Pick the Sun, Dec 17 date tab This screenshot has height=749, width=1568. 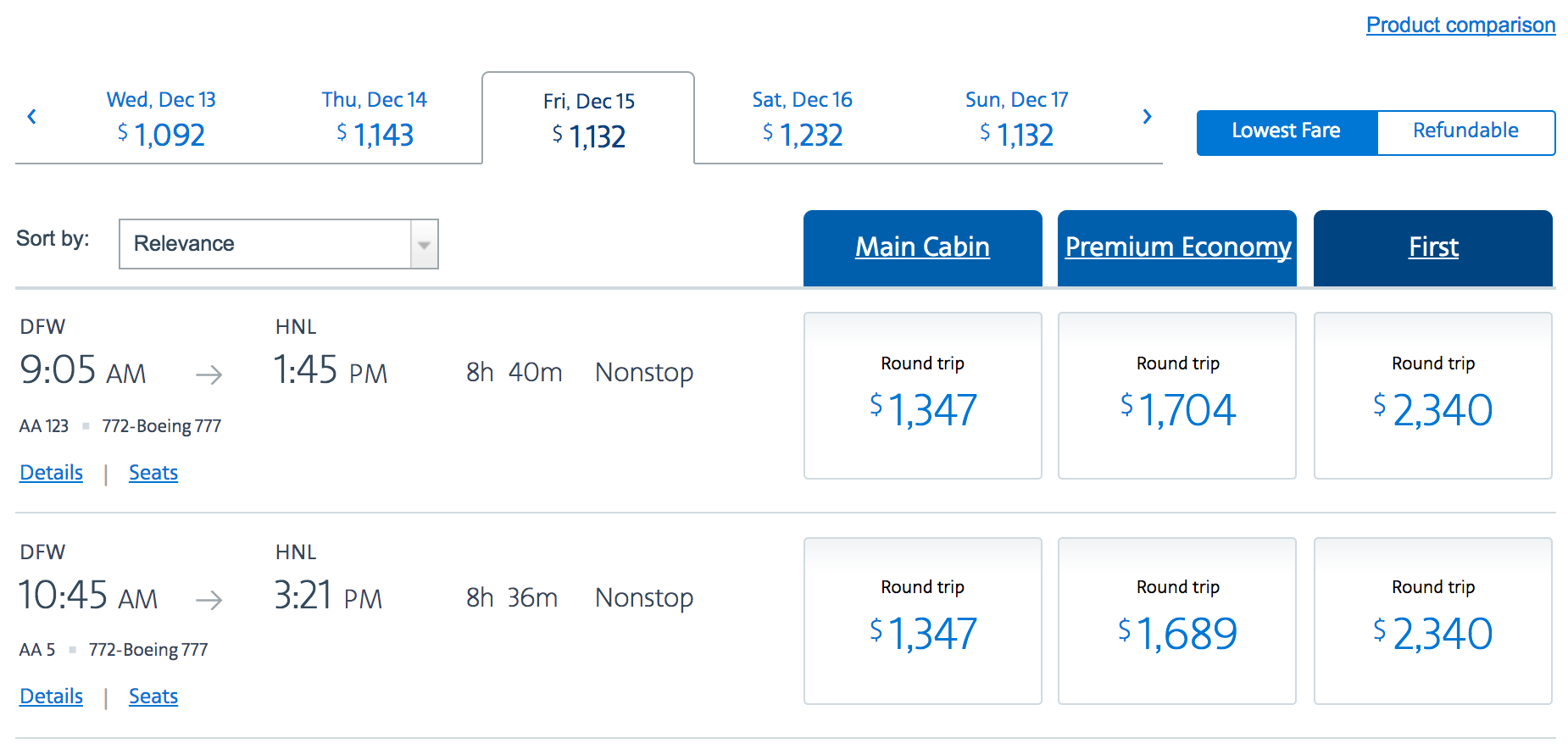click(x=1016, y=119)
